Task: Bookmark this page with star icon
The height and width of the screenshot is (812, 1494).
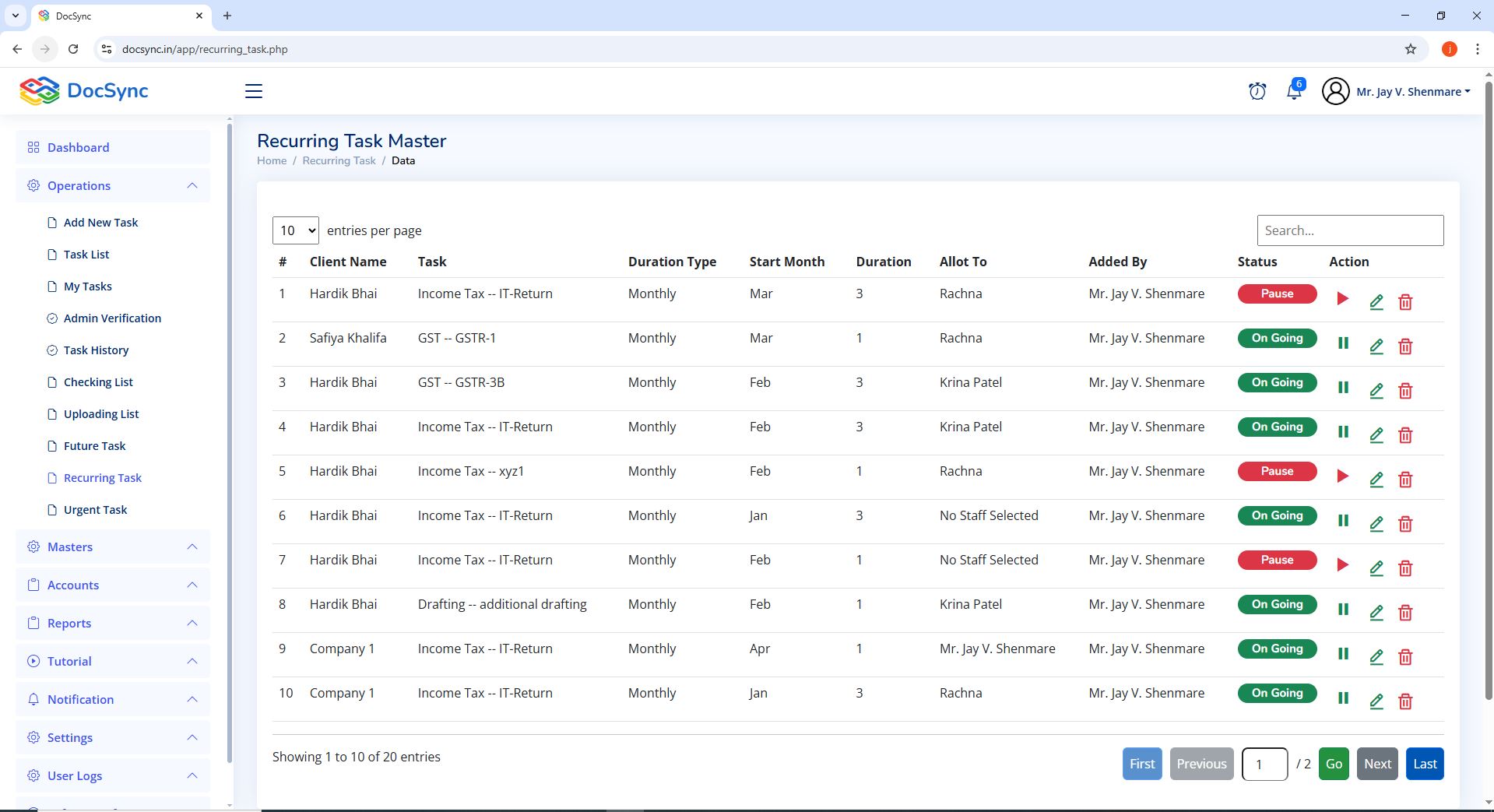Action: click(x=1410, y=49)
